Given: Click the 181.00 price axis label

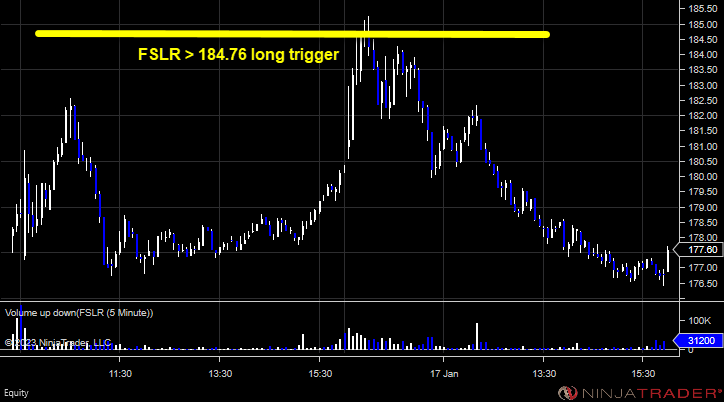Looking at the screenshot, I should tap(703, 146).
